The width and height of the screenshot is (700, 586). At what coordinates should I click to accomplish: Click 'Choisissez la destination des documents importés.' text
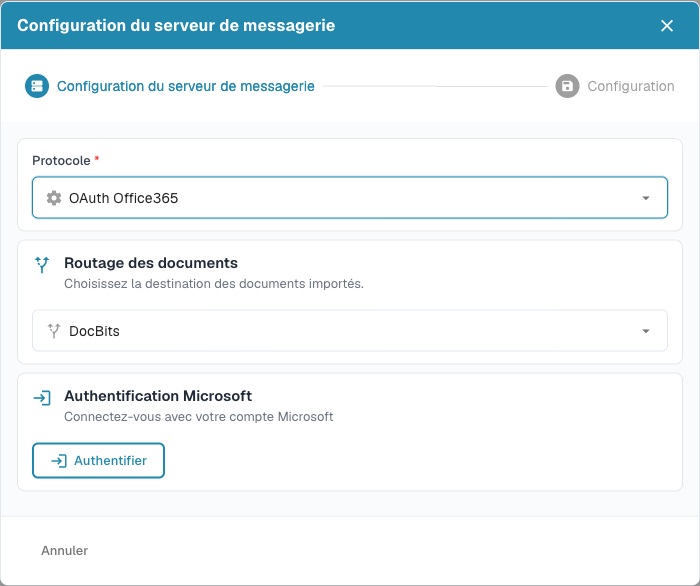click(214, 284)
